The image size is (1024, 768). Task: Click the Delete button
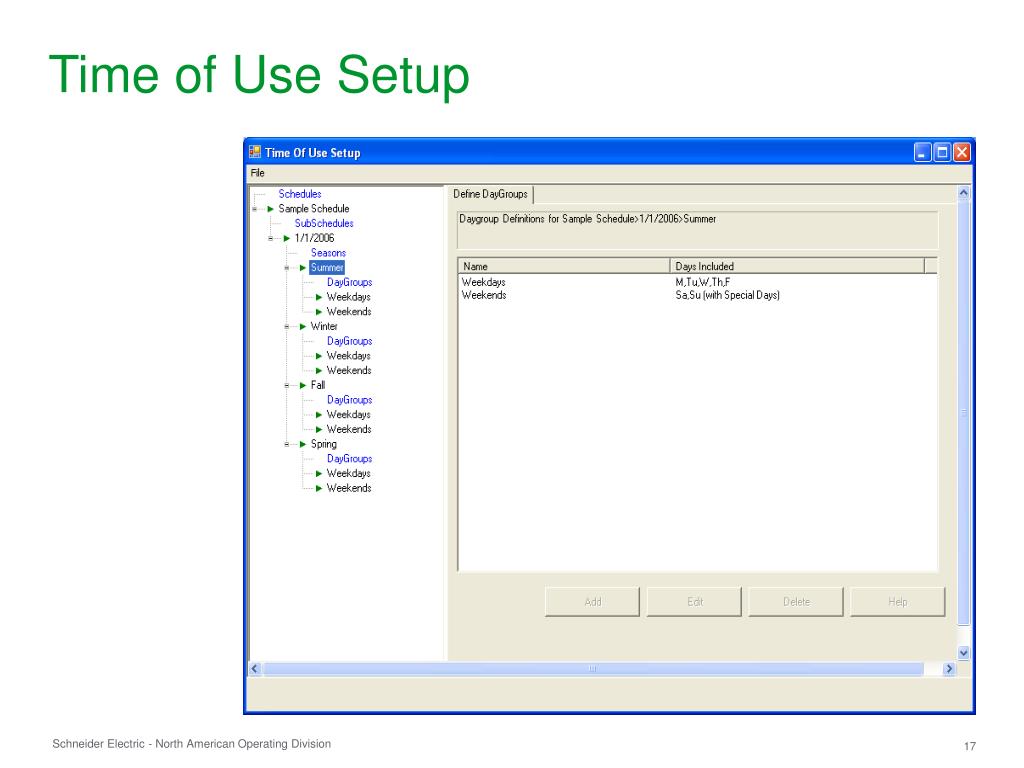796,601
